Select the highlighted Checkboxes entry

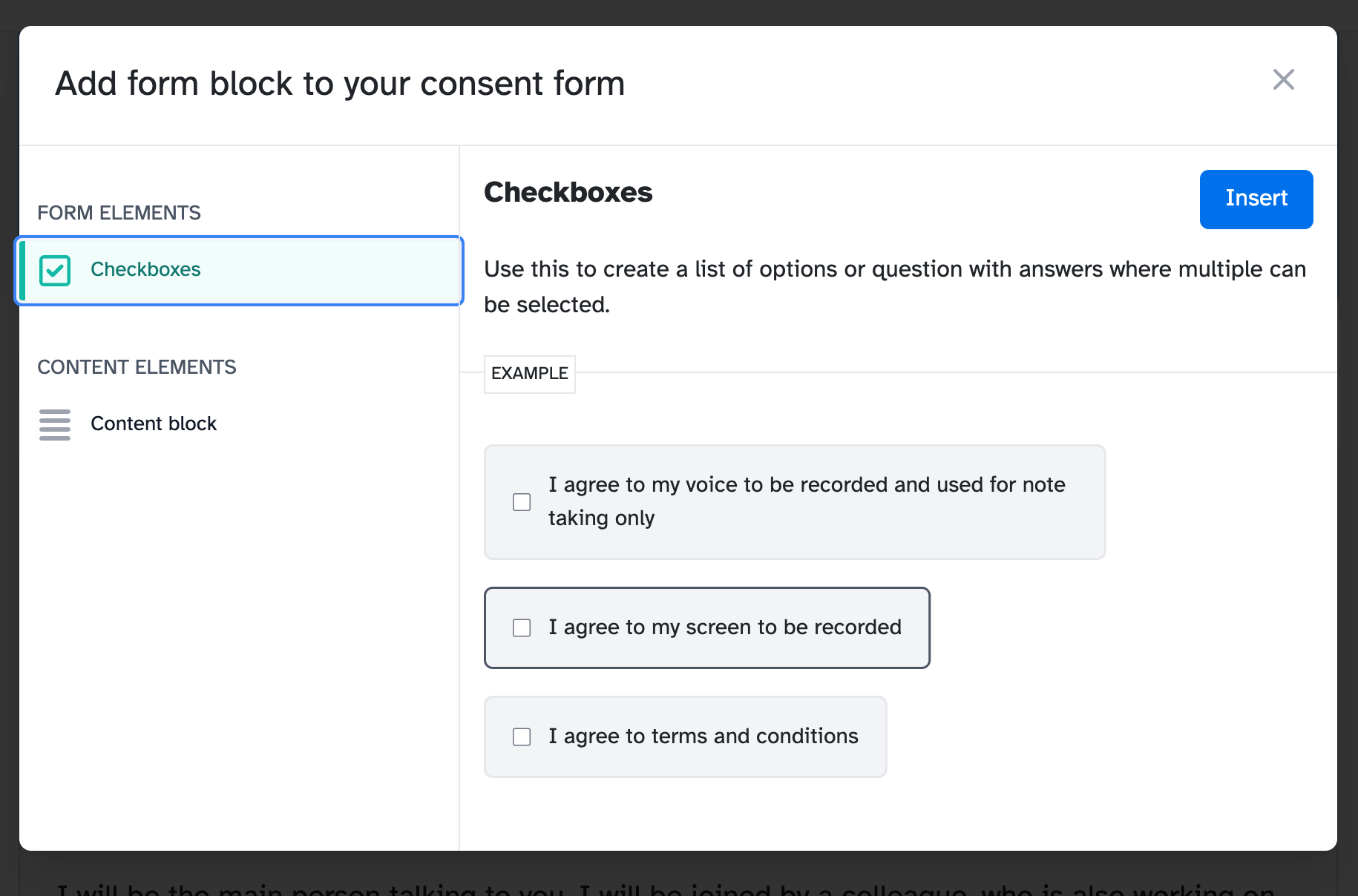[x=238, y=271]
